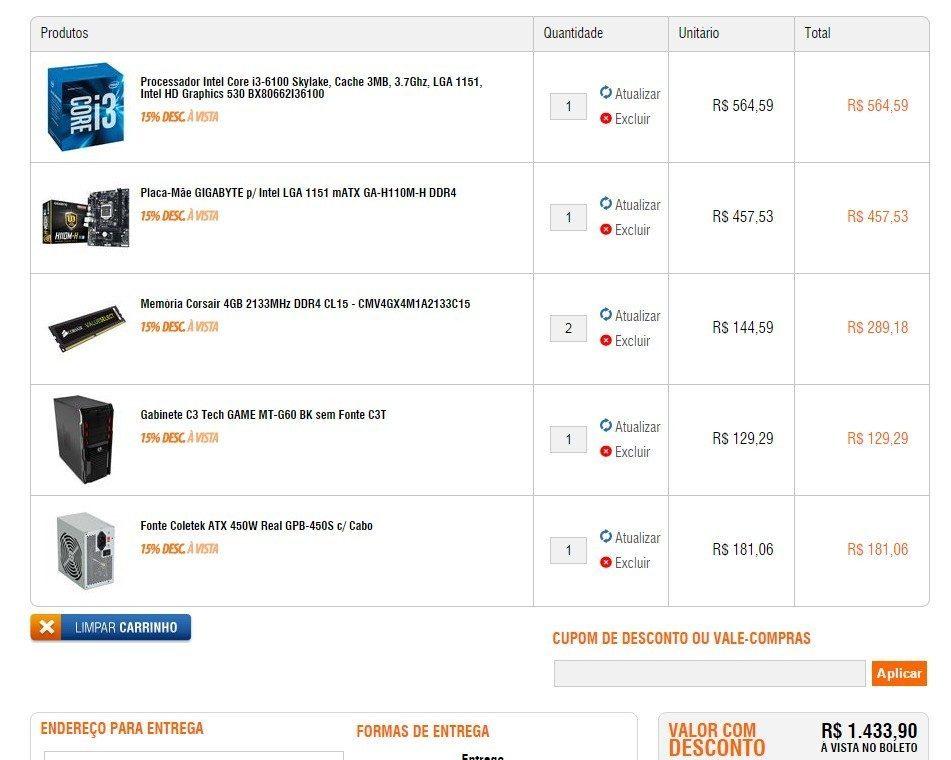951x760 pixels.
Task: Update quantity for the GIGABYTE motherboard
Action: (x=630, y=204)
